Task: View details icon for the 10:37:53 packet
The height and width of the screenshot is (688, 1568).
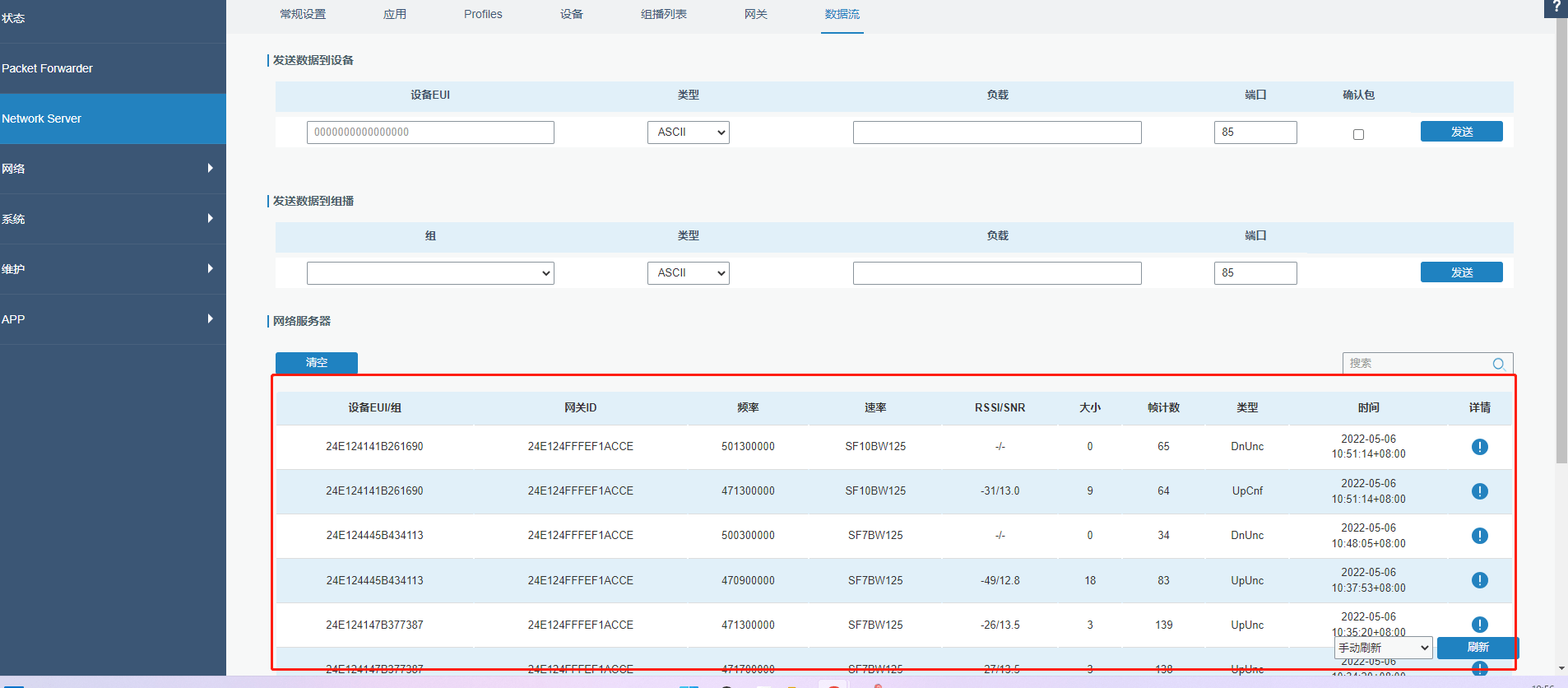Action: point(1479,580)
